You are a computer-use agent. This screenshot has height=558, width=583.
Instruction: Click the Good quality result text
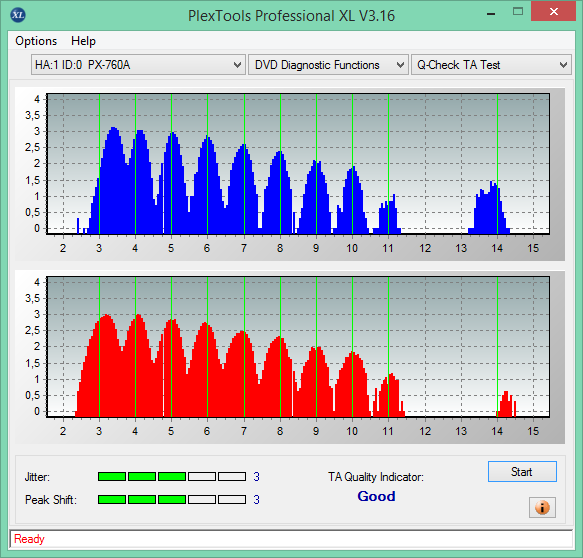[376, 496]
